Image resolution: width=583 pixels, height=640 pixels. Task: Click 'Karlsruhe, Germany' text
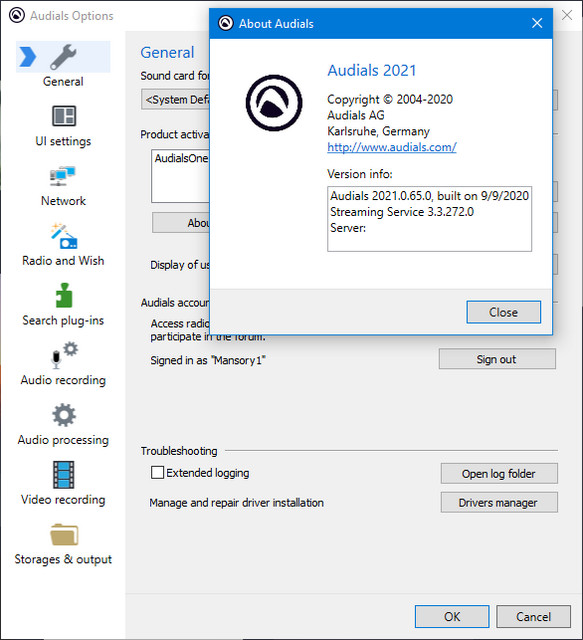(378, 131)
